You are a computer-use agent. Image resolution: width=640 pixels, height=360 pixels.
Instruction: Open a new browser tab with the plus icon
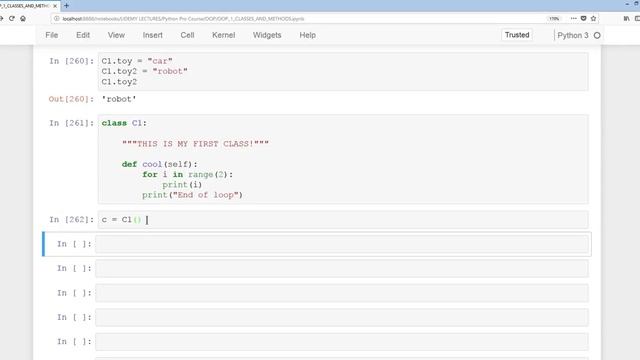67,6
